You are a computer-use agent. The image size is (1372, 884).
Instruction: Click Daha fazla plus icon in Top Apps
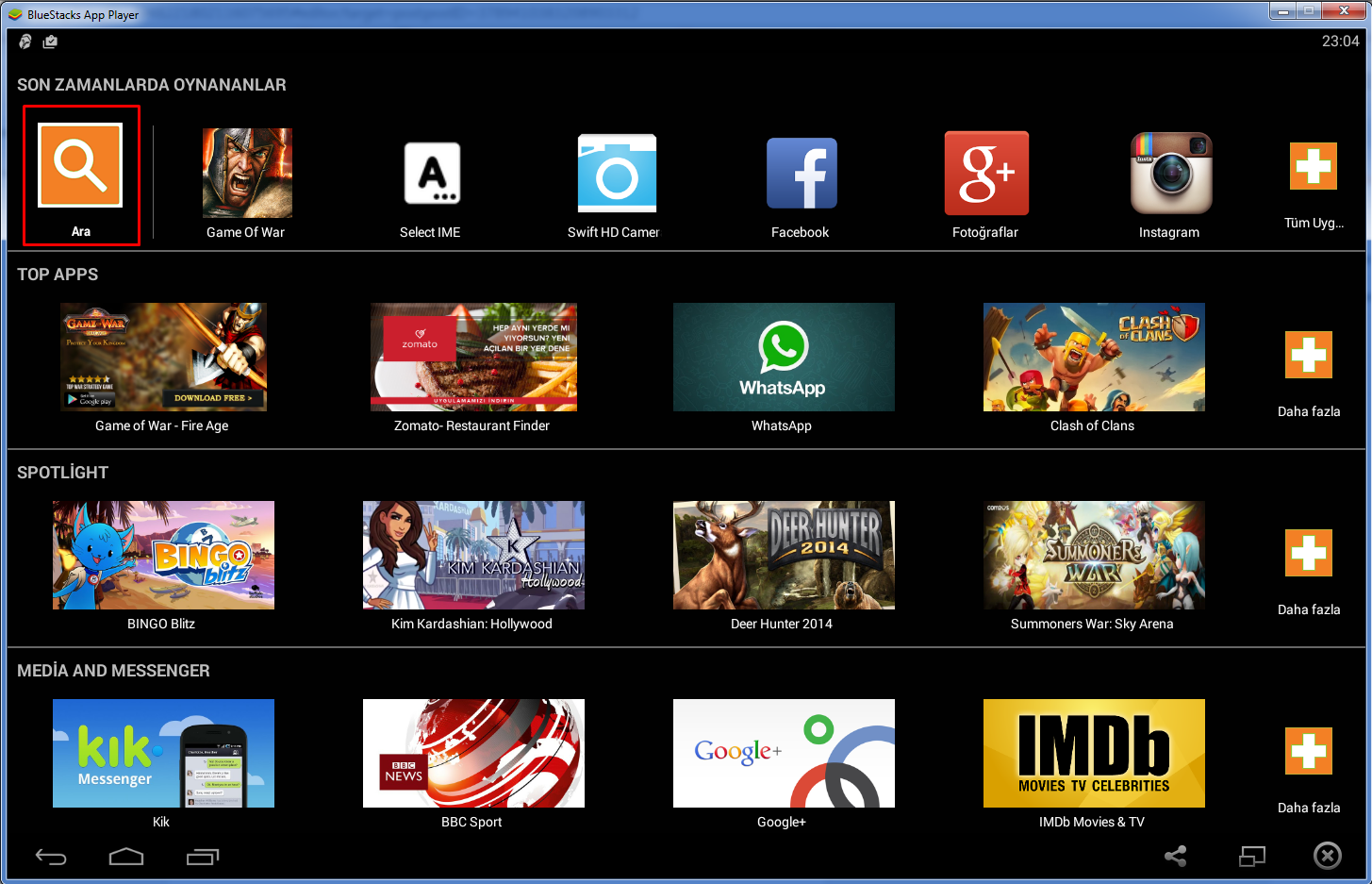point(1309,355)
